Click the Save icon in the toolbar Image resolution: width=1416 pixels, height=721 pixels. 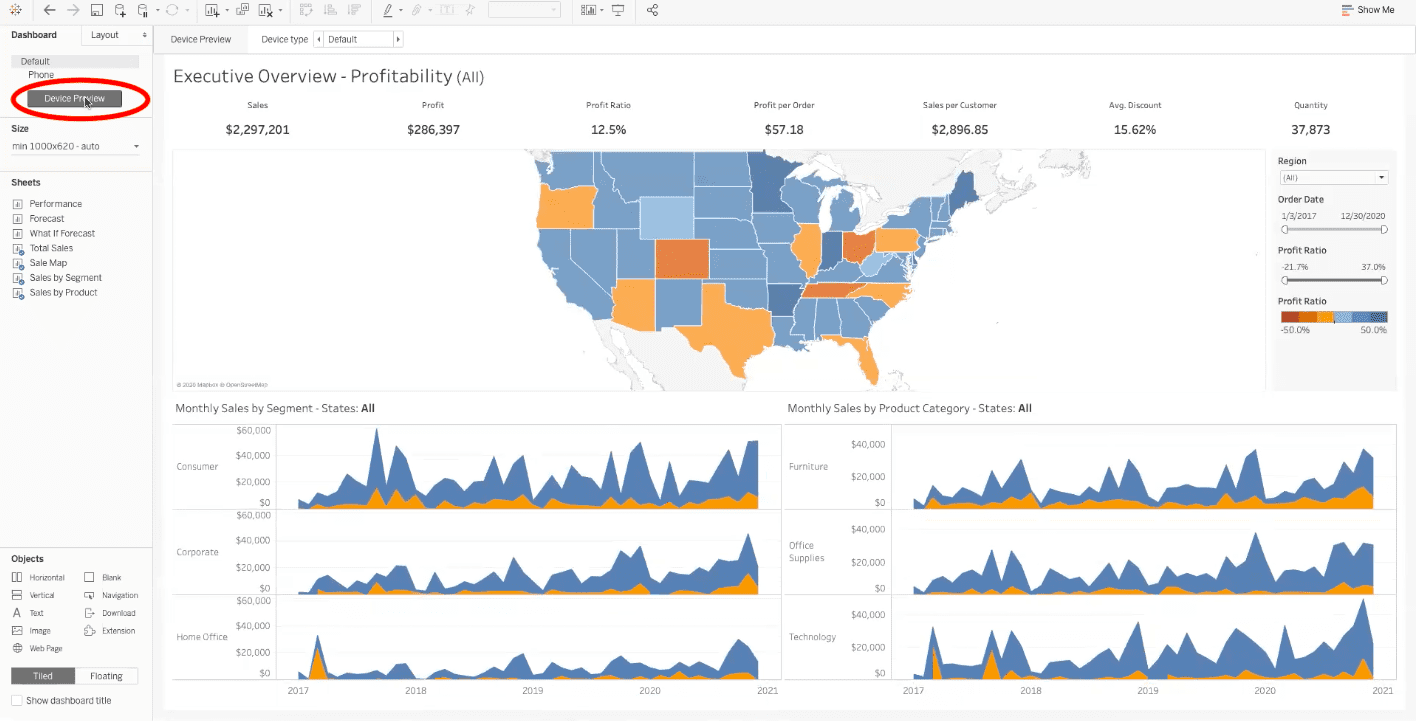96,11
